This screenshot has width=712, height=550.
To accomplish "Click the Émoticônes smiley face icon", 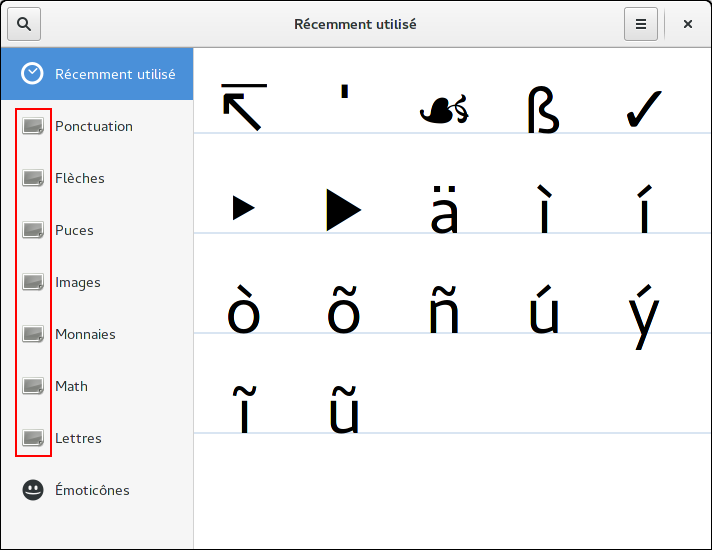I will (x=33, y=490).
